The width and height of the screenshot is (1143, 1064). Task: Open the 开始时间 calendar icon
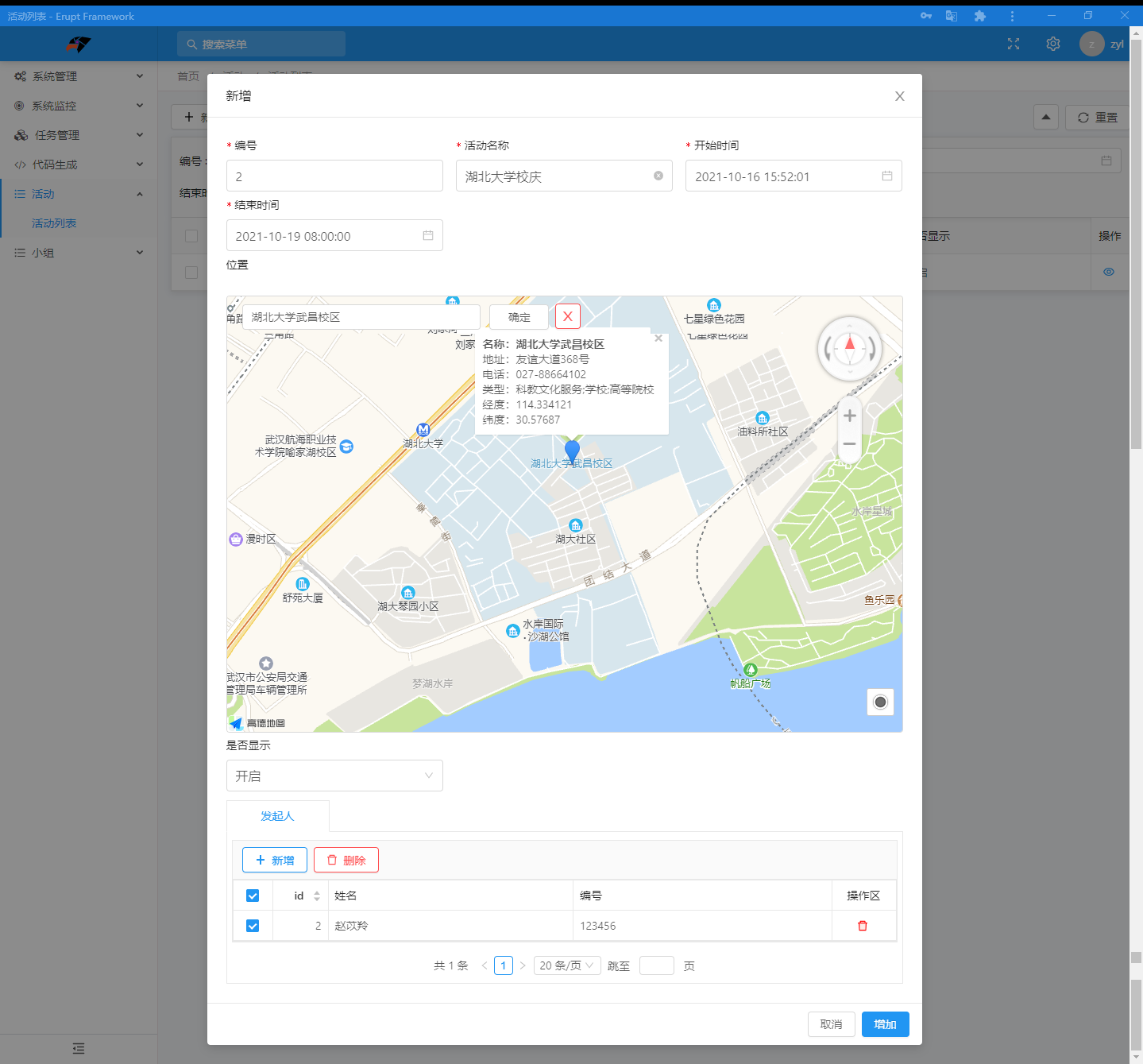tap(887, 176)
